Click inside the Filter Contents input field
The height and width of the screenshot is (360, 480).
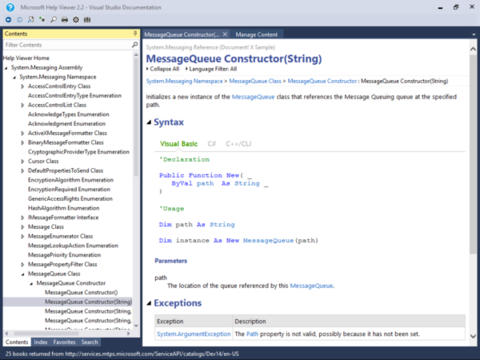click(67, 45)
